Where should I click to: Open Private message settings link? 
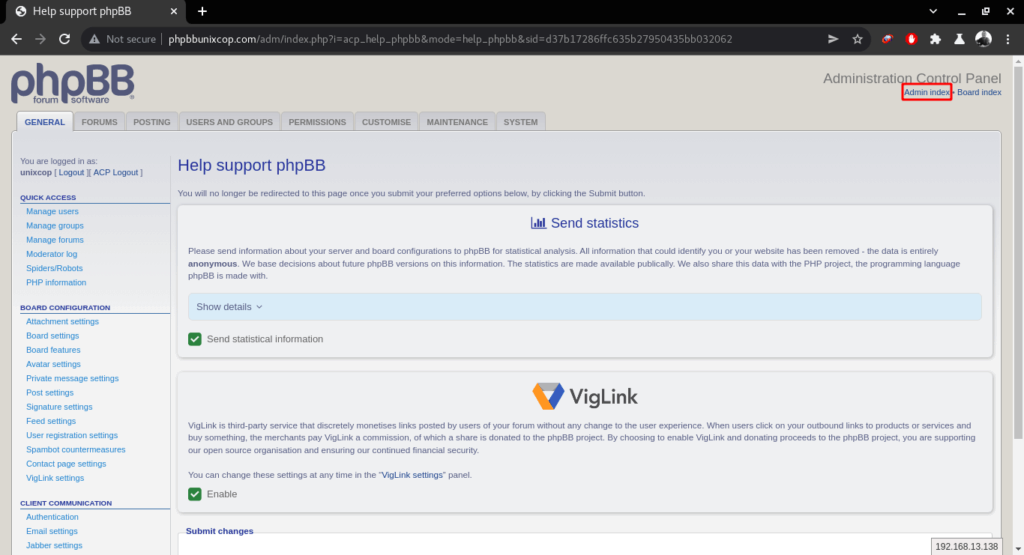(72, 379)
